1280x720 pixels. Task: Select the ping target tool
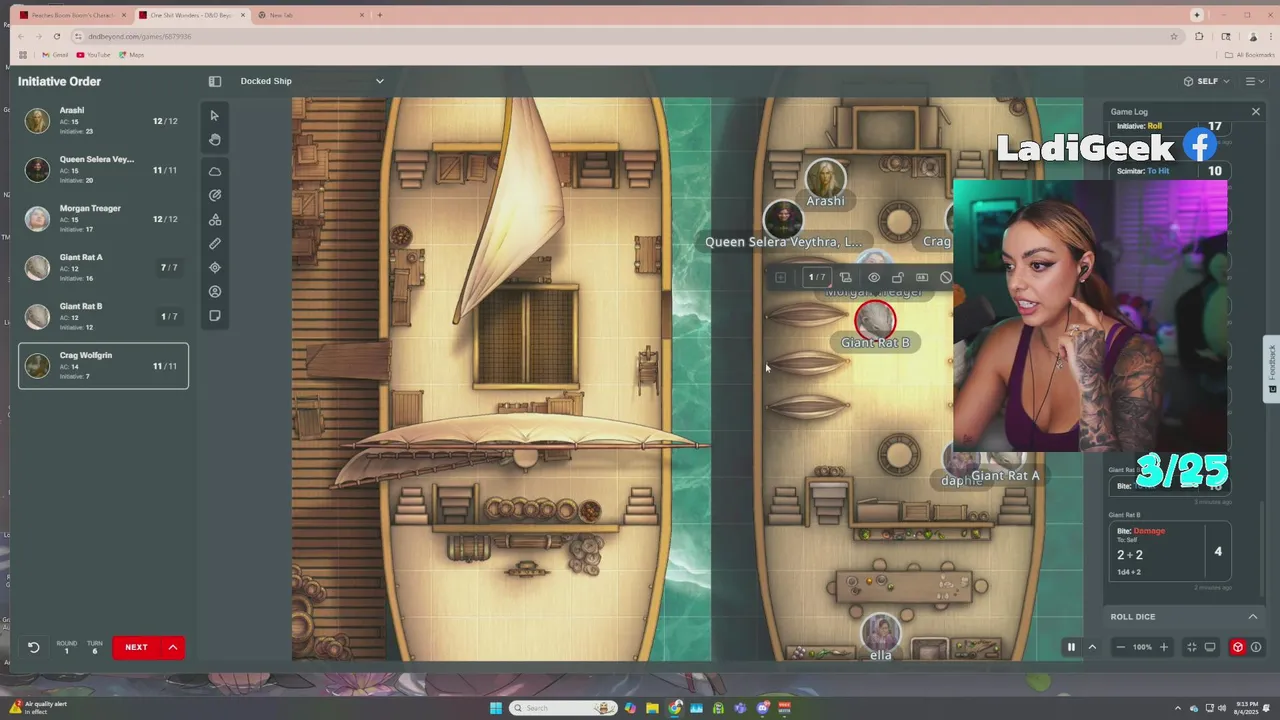coord(215,268)
